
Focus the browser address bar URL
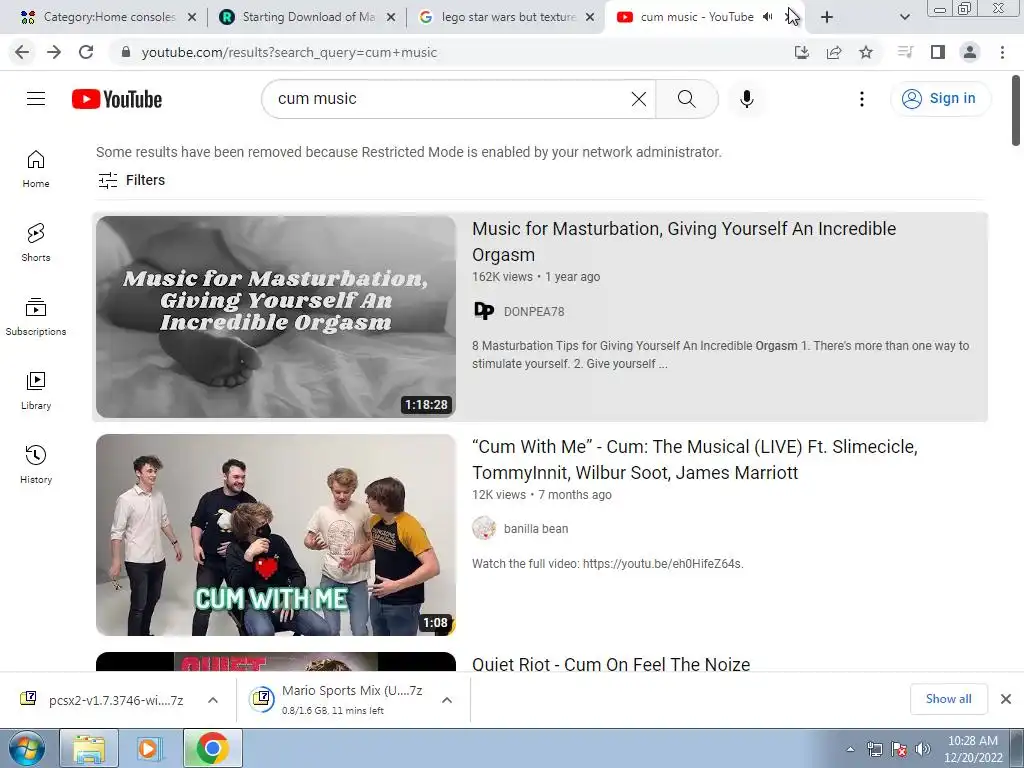click(289, 52)
